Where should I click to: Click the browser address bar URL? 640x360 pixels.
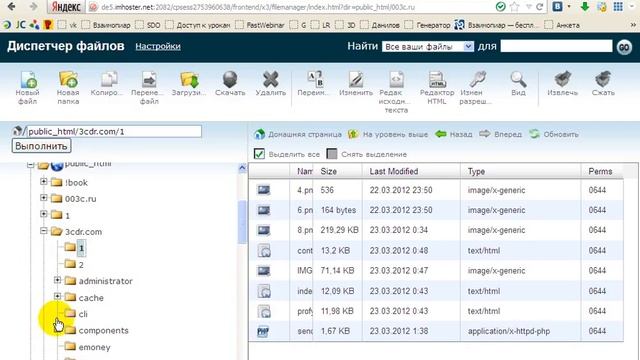258,7
